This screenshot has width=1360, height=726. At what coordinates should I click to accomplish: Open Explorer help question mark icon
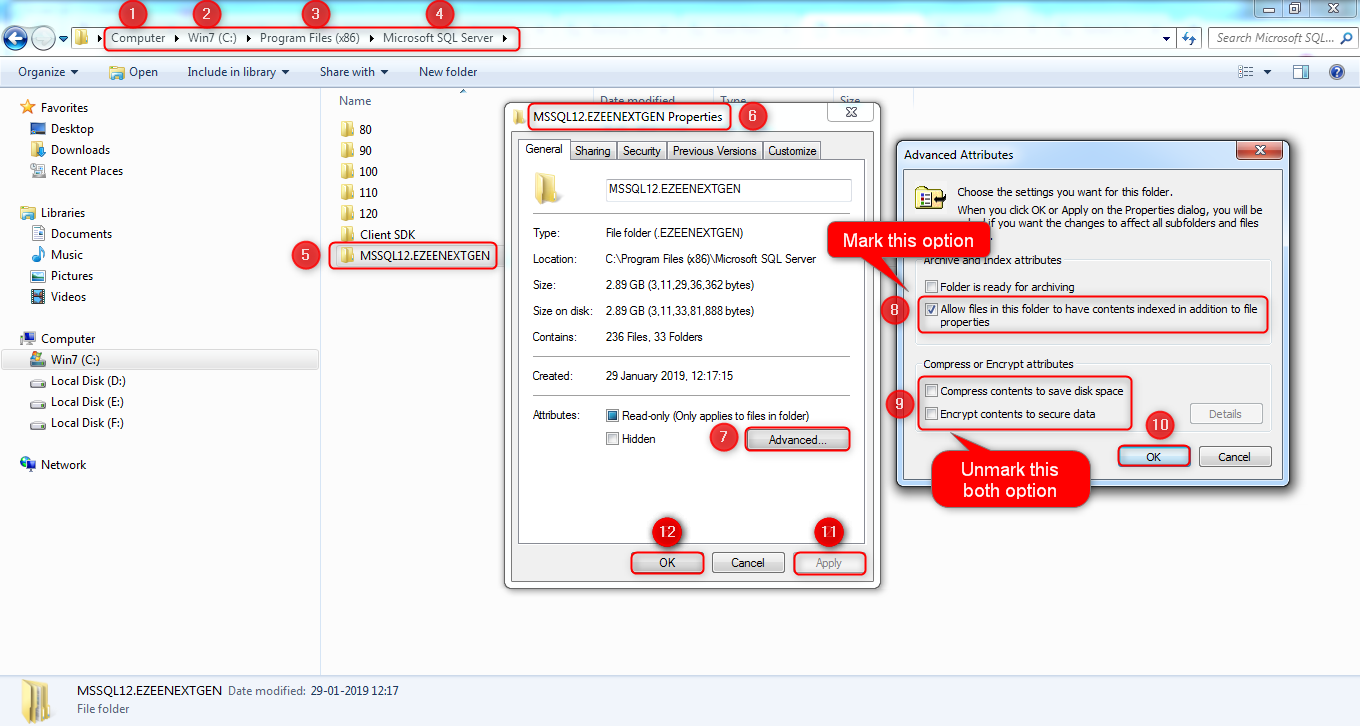click(x=1336, y=72)
